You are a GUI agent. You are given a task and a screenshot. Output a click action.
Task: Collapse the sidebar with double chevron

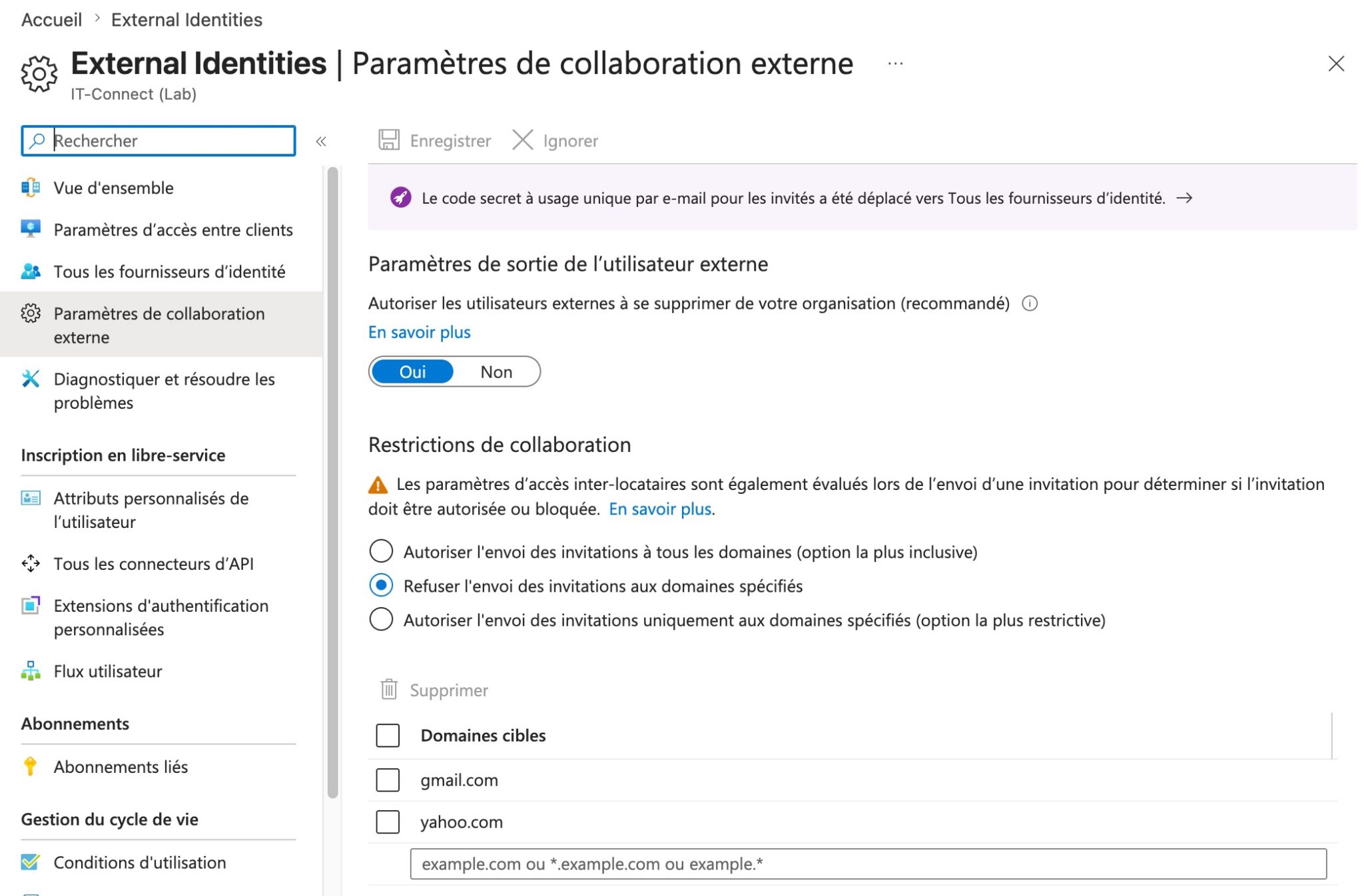point(321,141)
